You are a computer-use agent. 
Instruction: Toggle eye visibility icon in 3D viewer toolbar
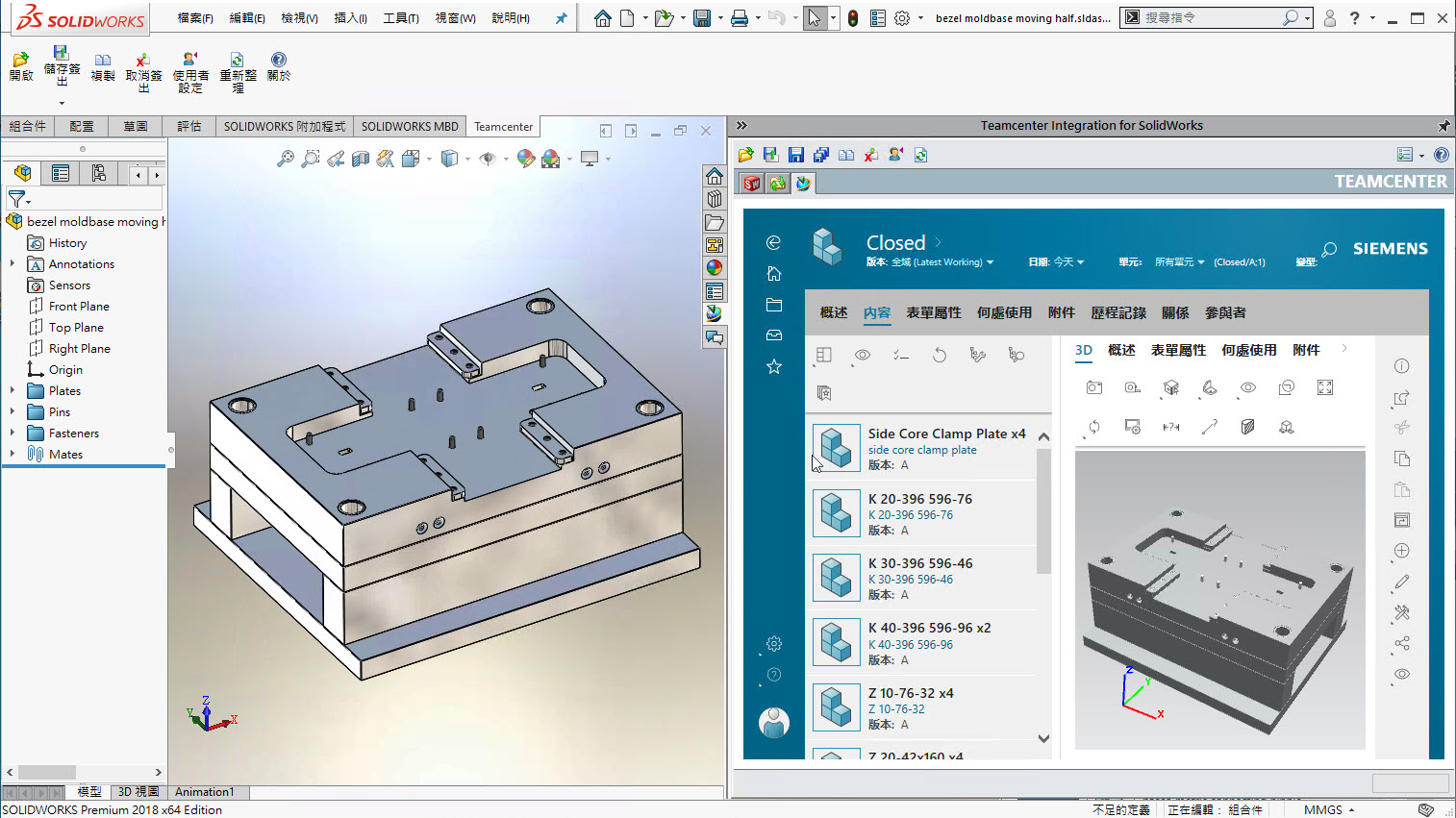(x=1247, y=387)
